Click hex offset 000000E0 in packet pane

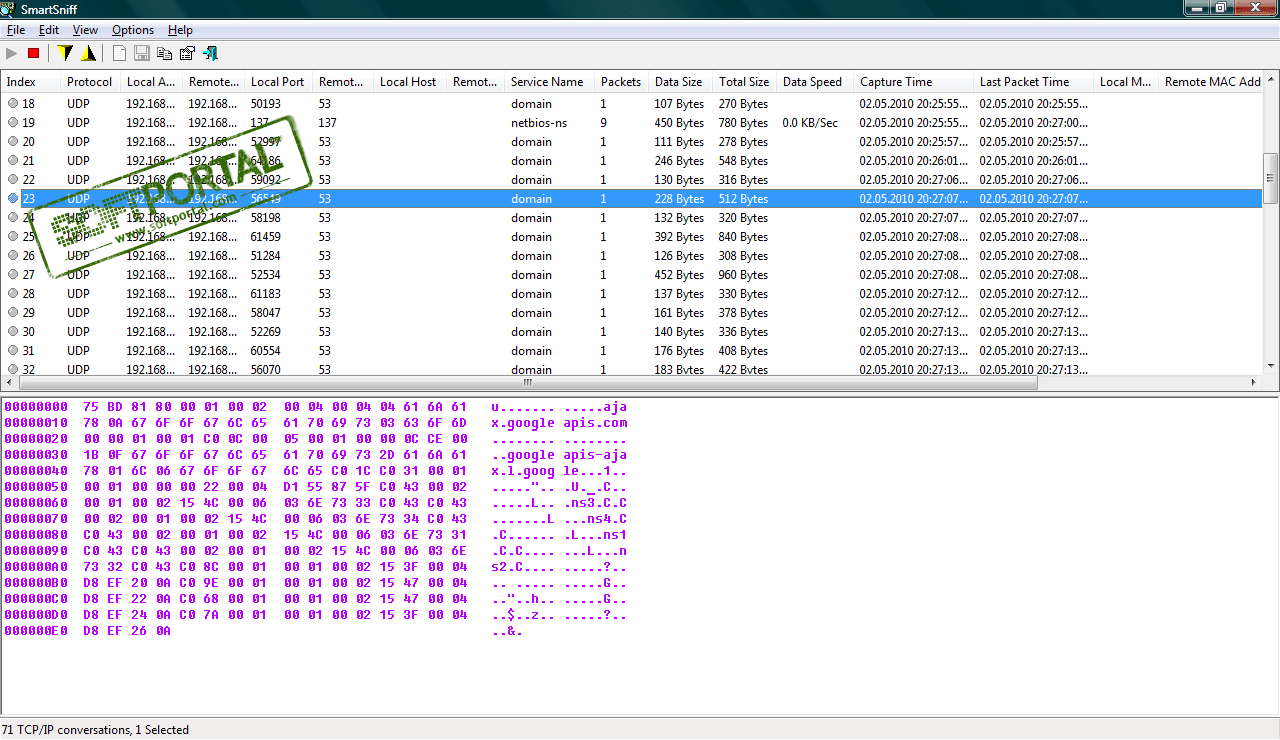point(36,631)
